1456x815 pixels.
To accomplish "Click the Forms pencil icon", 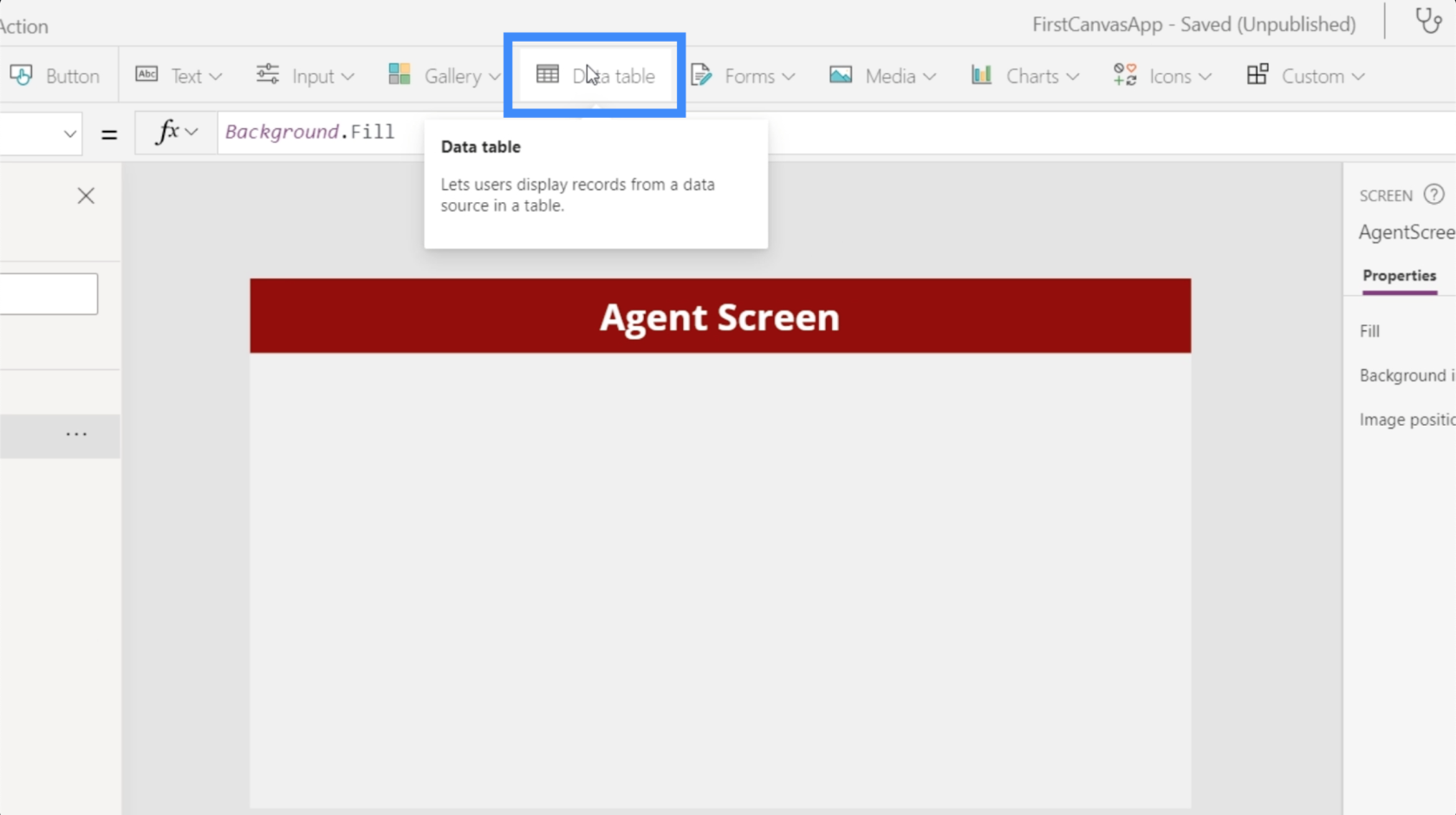I will point(700,75).
